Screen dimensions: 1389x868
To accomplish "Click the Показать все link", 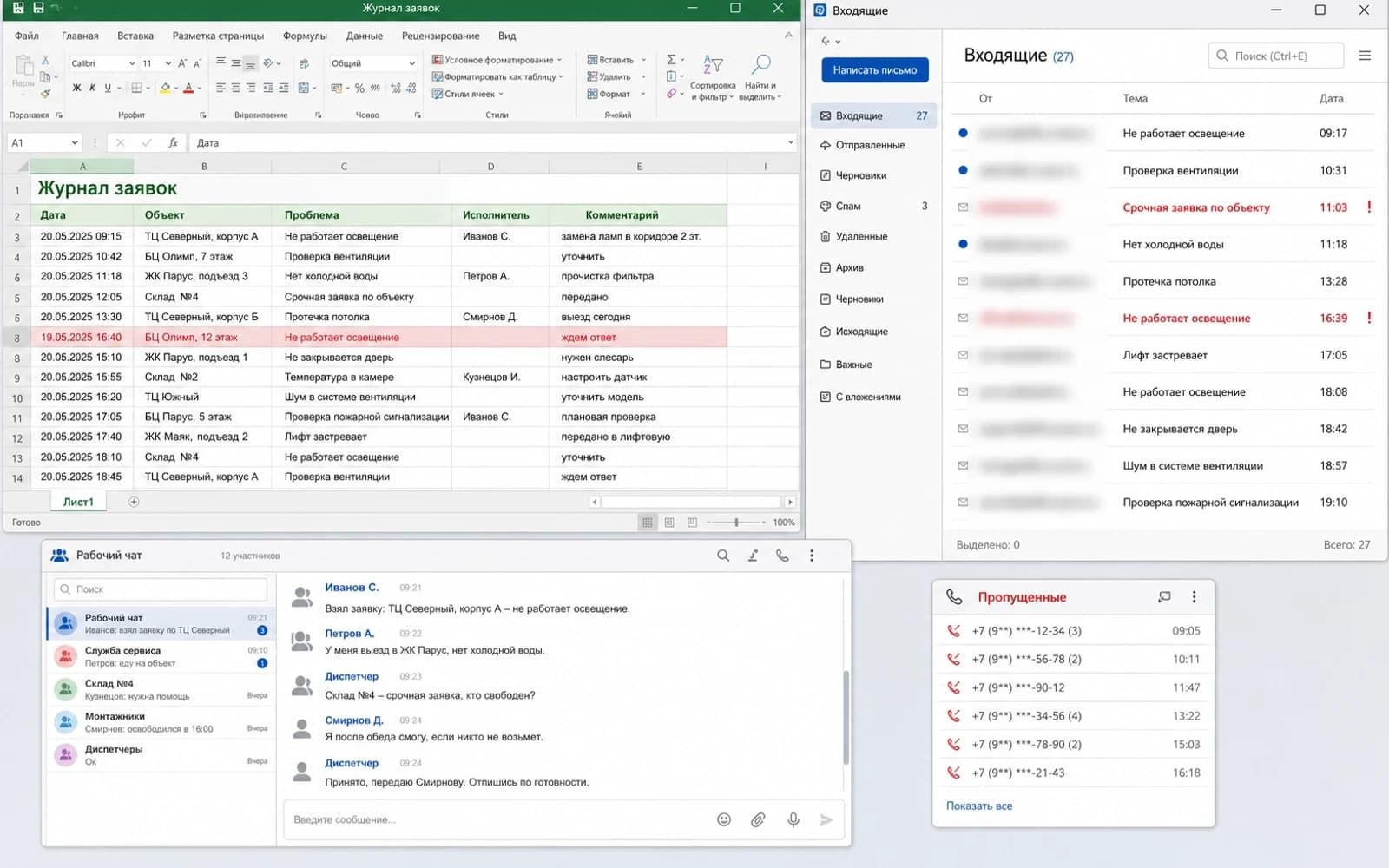I will click(x=979, y=806).
